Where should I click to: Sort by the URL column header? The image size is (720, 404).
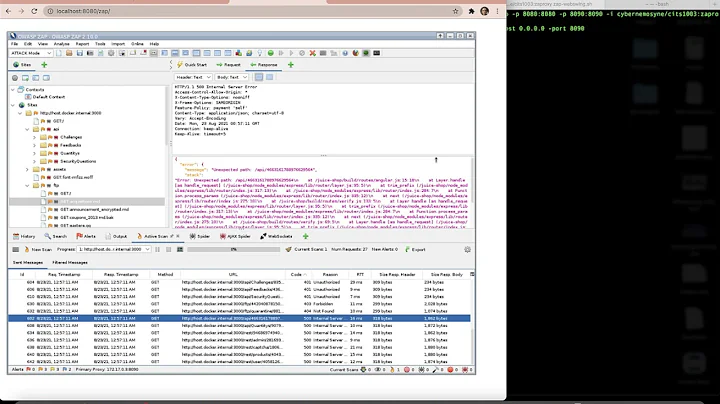(233, 275)
